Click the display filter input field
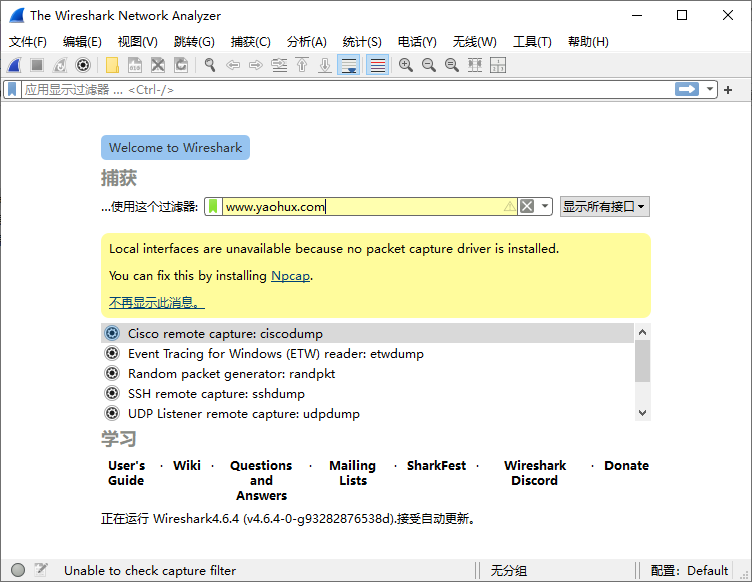Screen dimensions: 752x582 click(x=347, y=90)
